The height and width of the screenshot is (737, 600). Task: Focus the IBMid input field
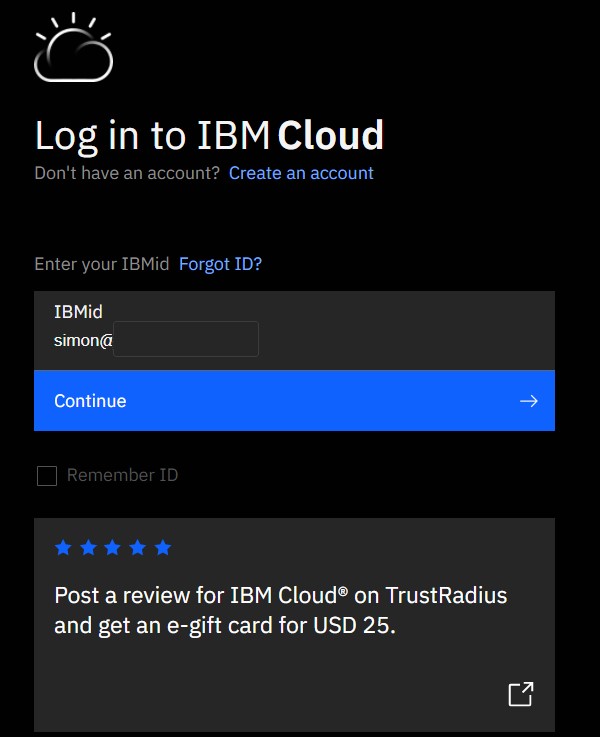[x=294, y=330]
